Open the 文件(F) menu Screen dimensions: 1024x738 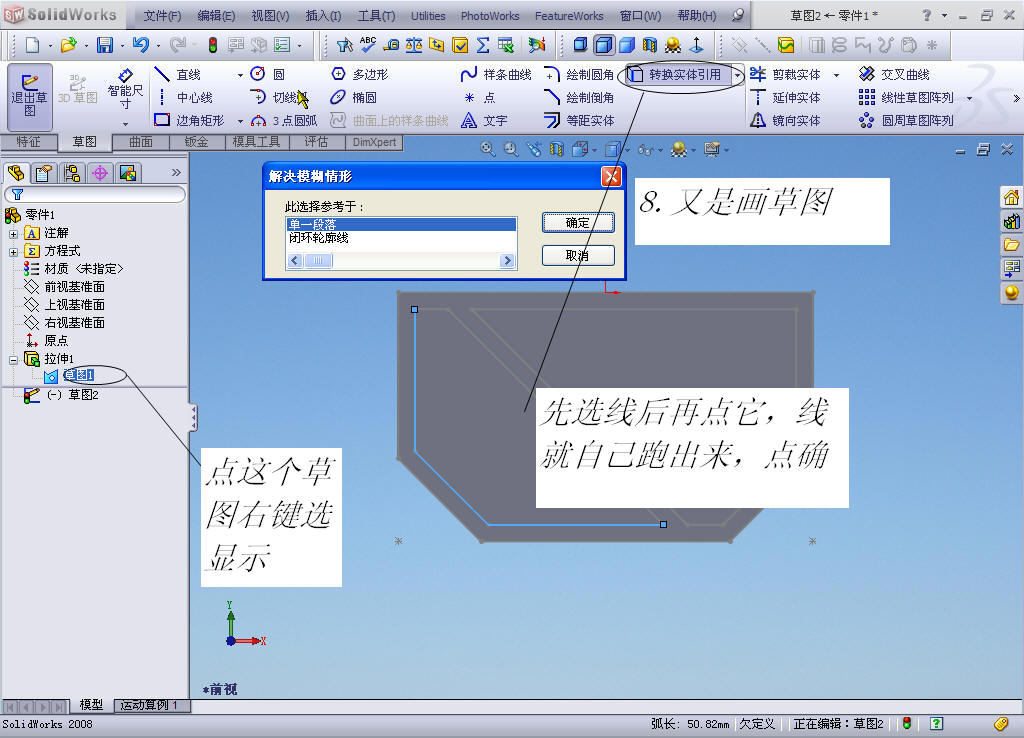[162, 16]
